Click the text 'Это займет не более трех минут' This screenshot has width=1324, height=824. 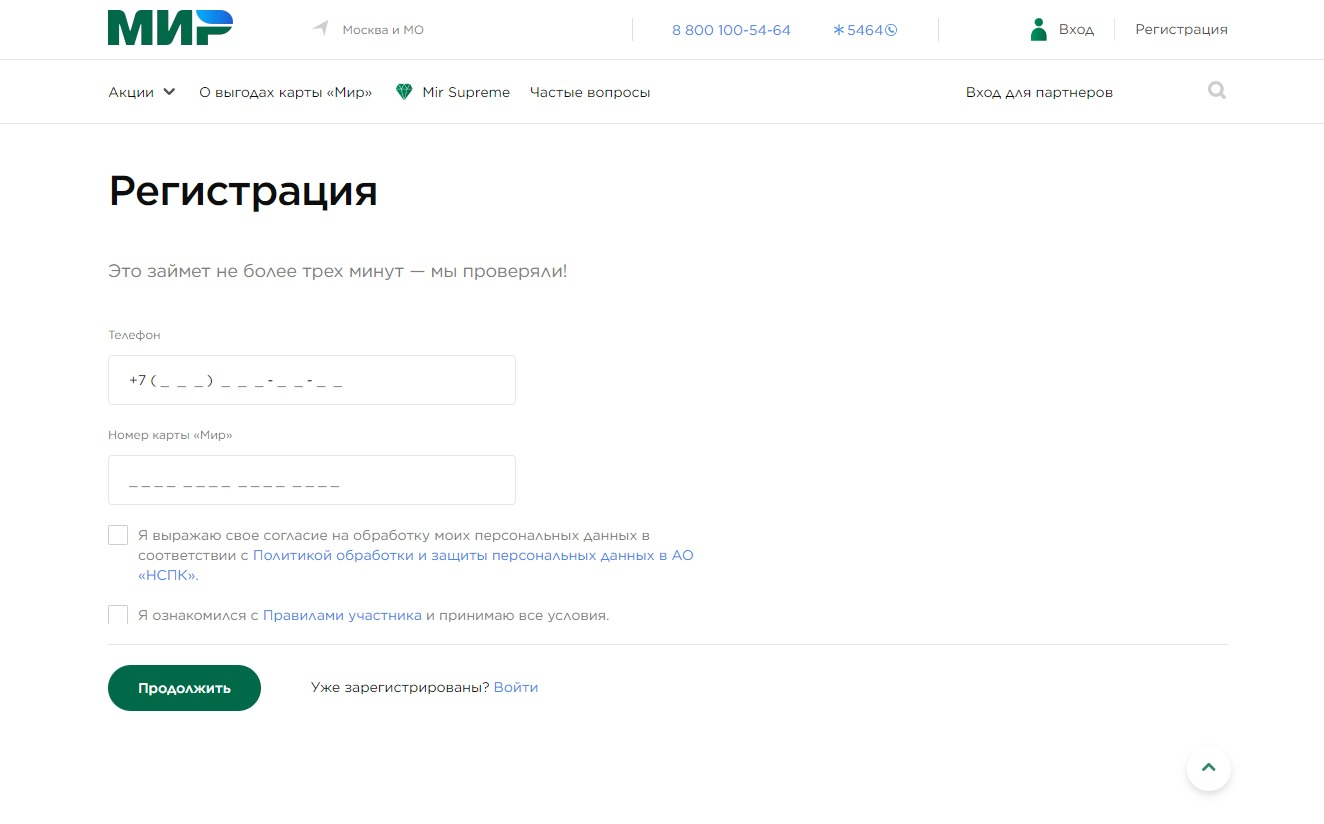point(255,271)
